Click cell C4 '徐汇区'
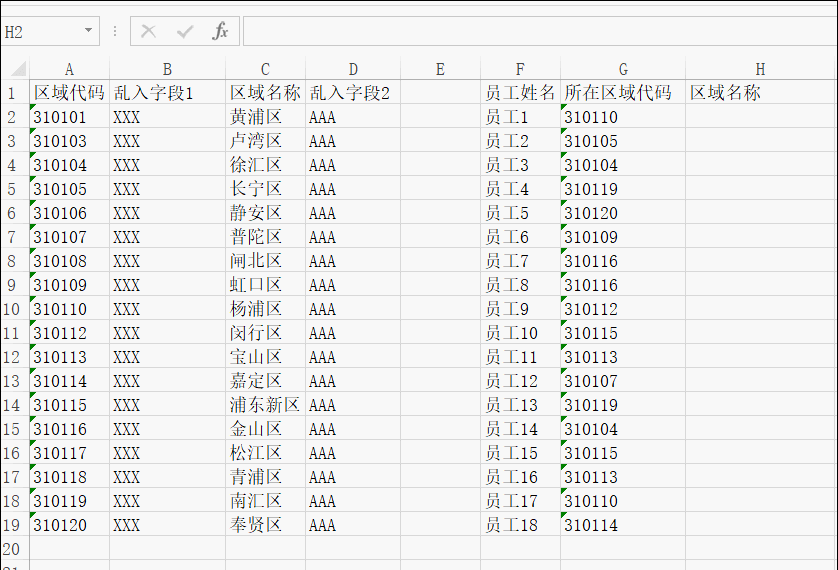 [x=266, y=165]
